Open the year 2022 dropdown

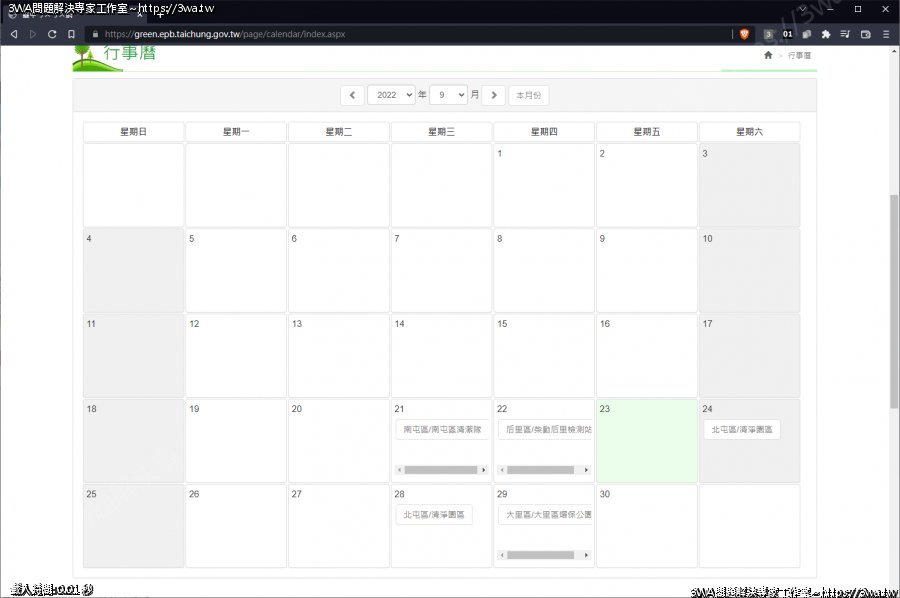coord(391,95)
